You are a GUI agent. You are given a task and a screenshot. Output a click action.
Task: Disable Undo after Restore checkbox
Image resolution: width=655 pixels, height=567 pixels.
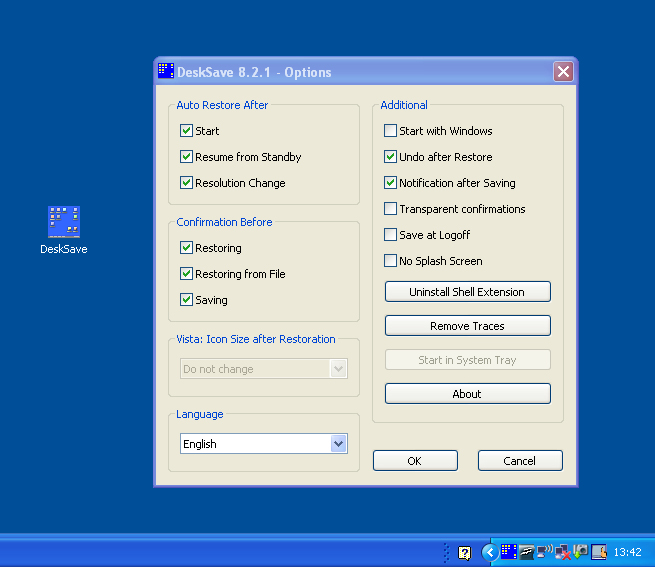[391, 157]
